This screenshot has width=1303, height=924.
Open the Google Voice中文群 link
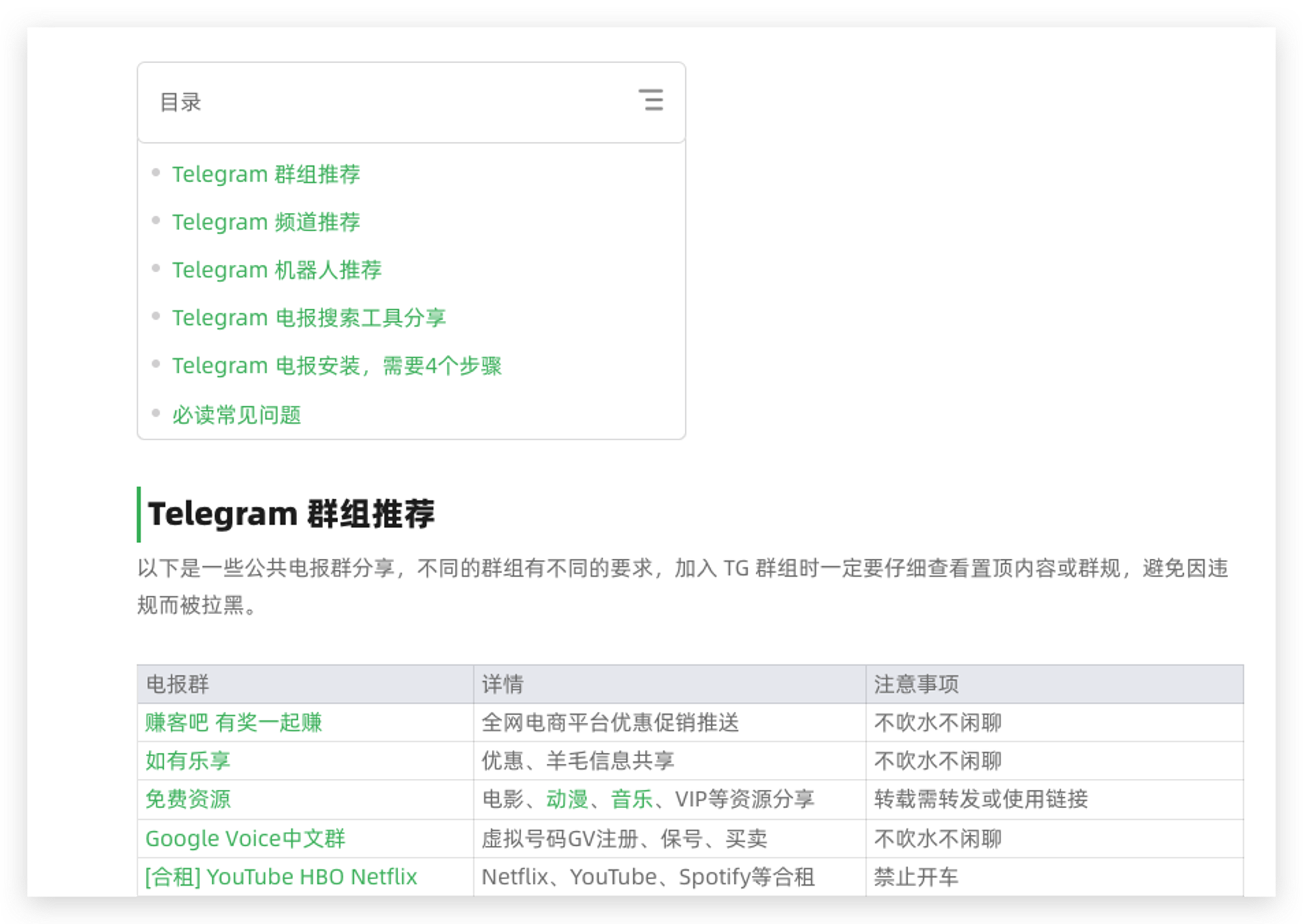pyautogui.click(x=245, y=839)
